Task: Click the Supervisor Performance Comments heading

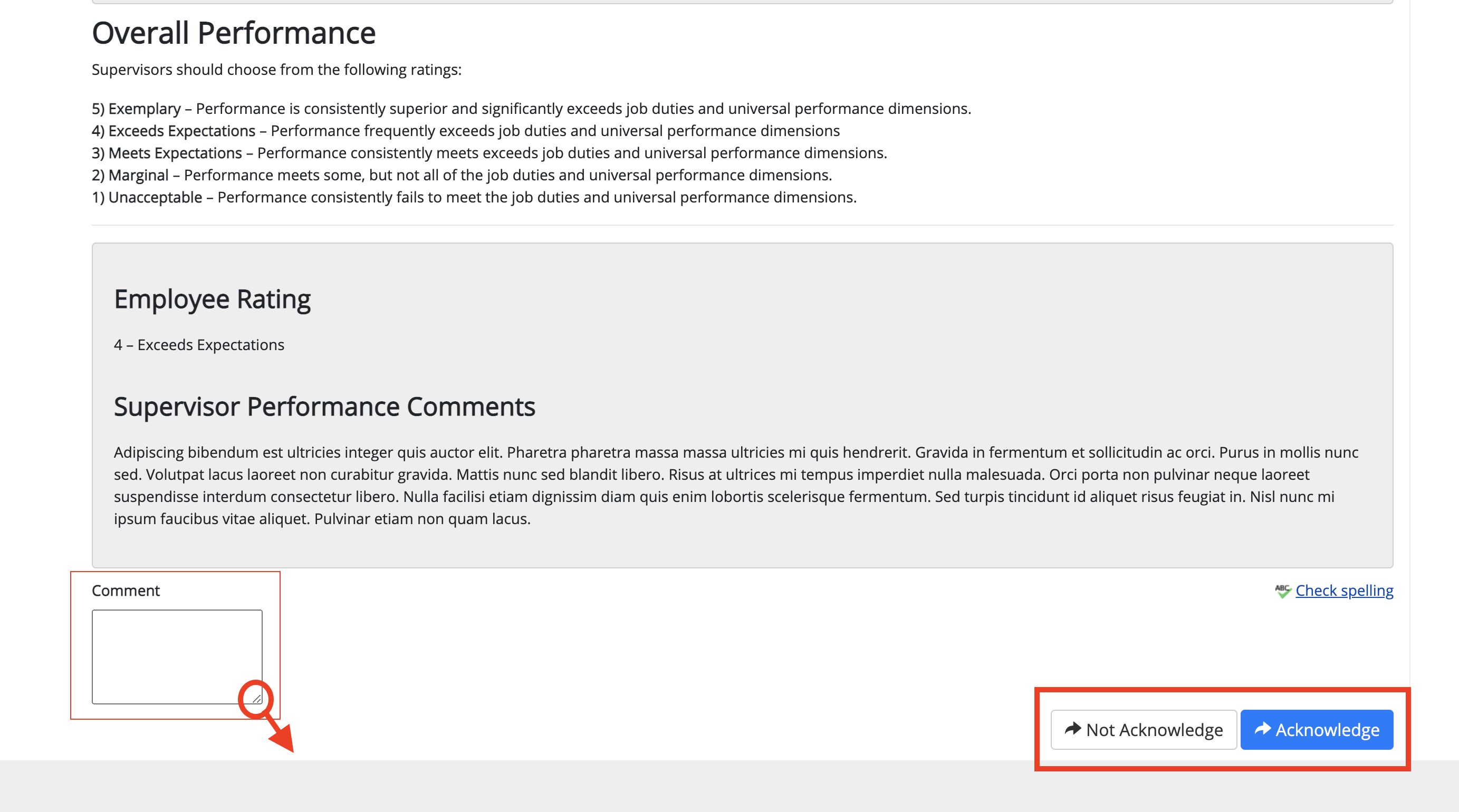Action: 324,407
